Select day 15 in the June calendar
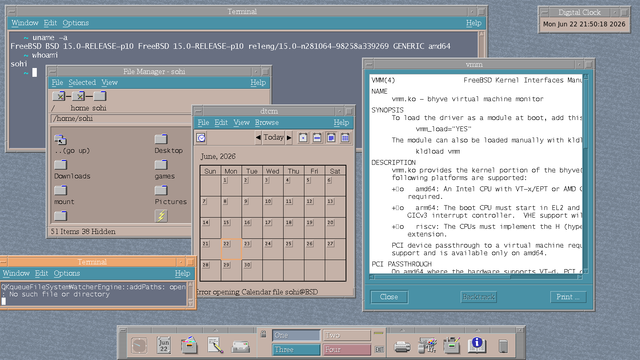The height and width of the screenshot is (360, 640). 231,228
